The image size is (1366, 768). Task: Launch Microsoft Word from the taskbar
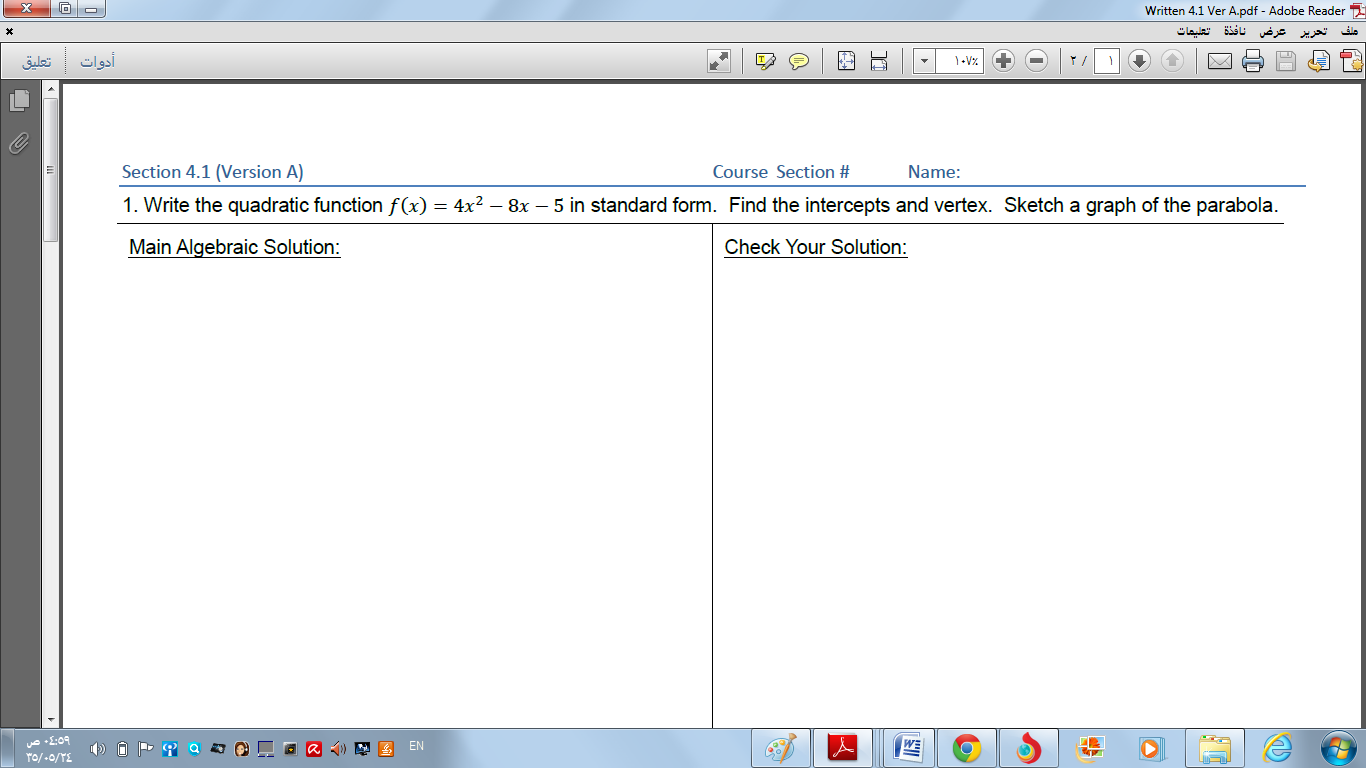tap(906, 746)
